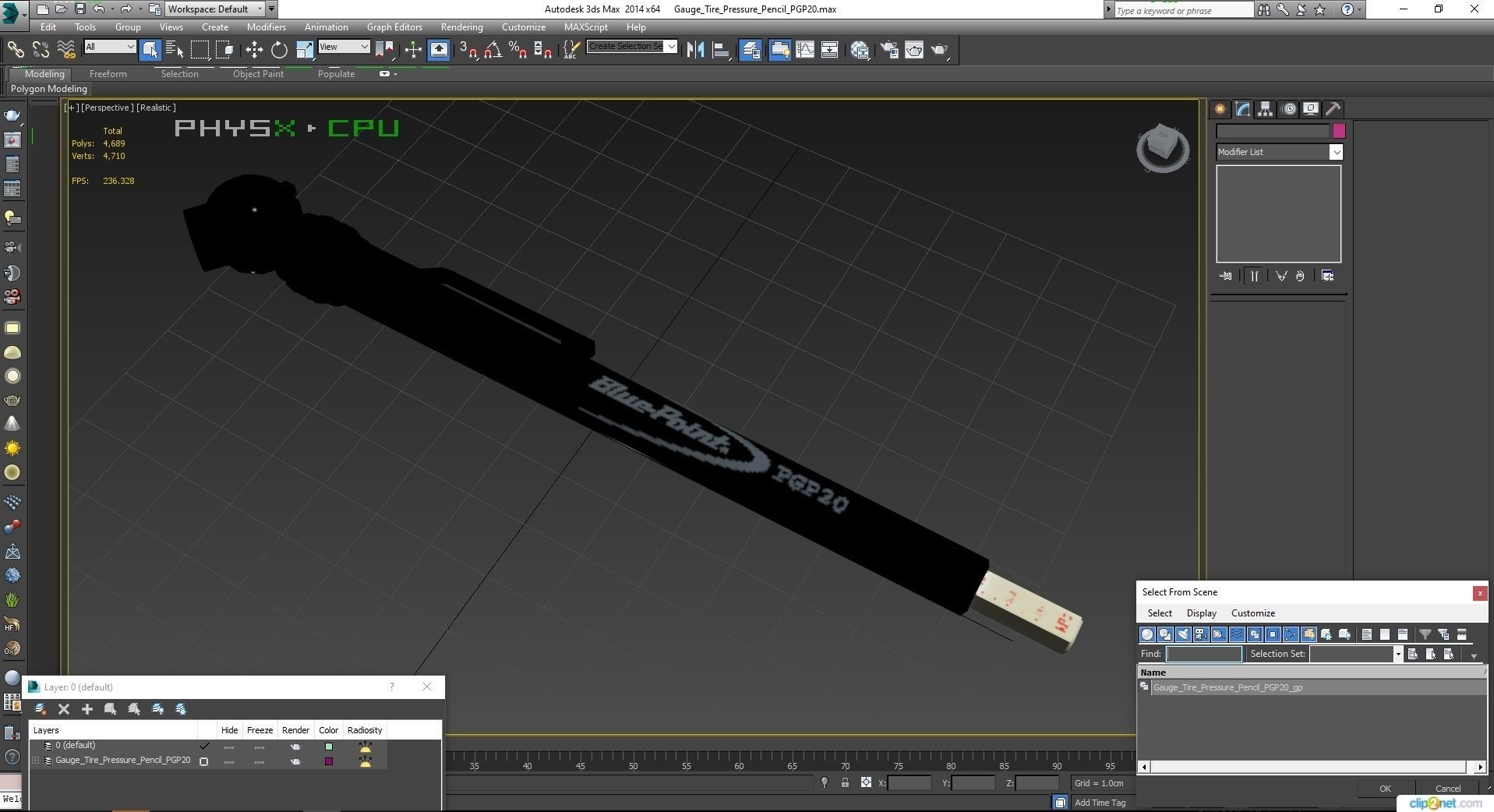Open the Render Setup dialog icon
1494x812 pixels.
[x=889, y=50]
